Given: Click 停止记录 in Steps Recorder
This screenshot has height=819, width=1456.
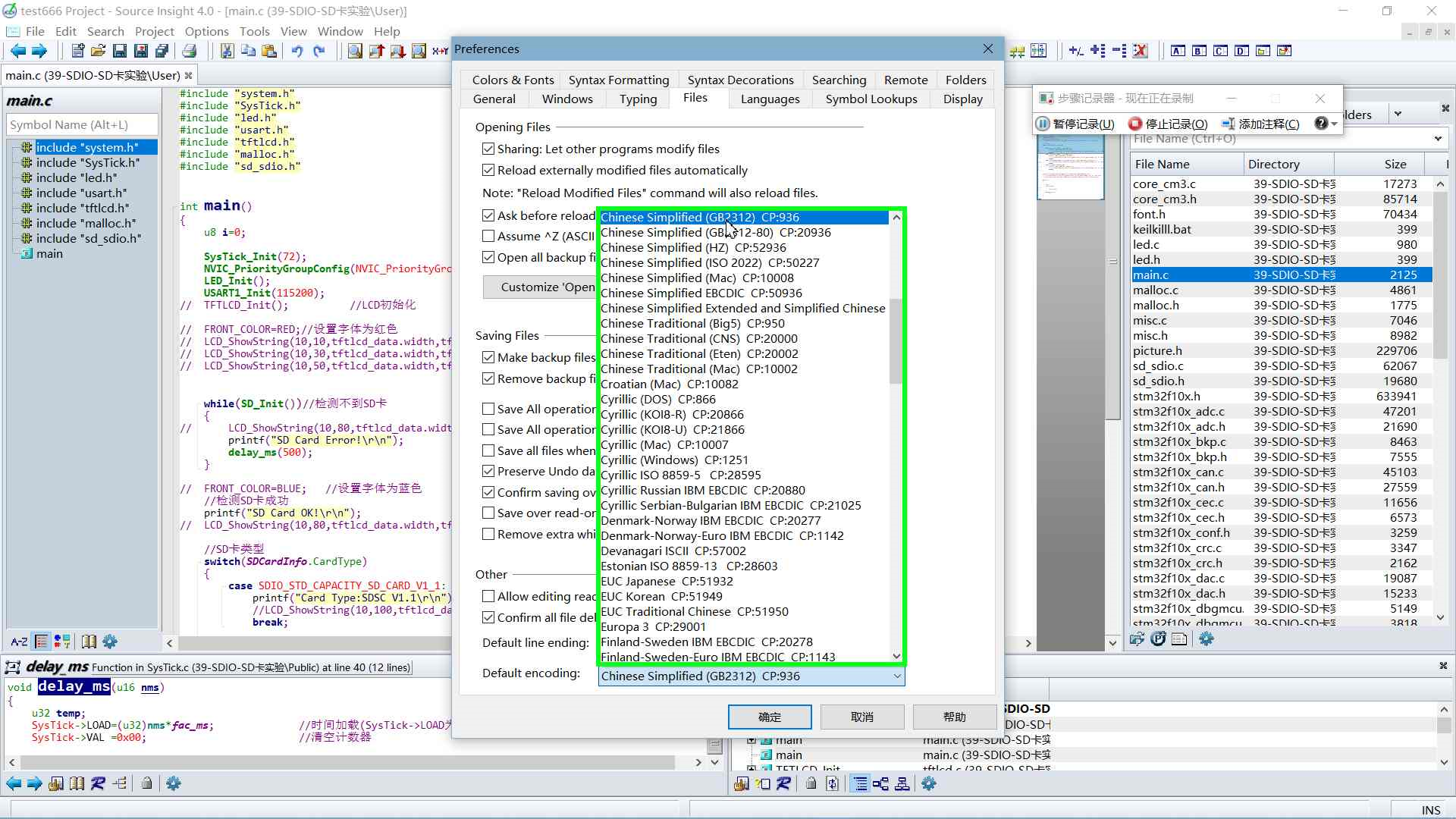Looking at the screenshot, I should 1168,124.
